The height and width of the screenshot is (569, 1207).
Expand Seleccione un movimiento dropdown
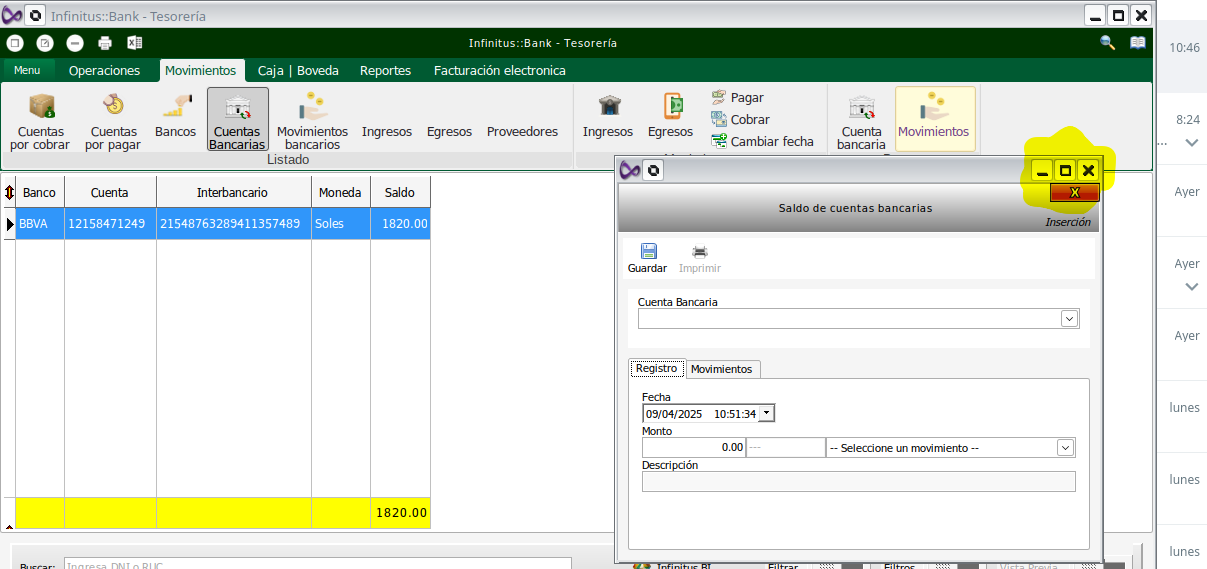(x=1065, y=448)
